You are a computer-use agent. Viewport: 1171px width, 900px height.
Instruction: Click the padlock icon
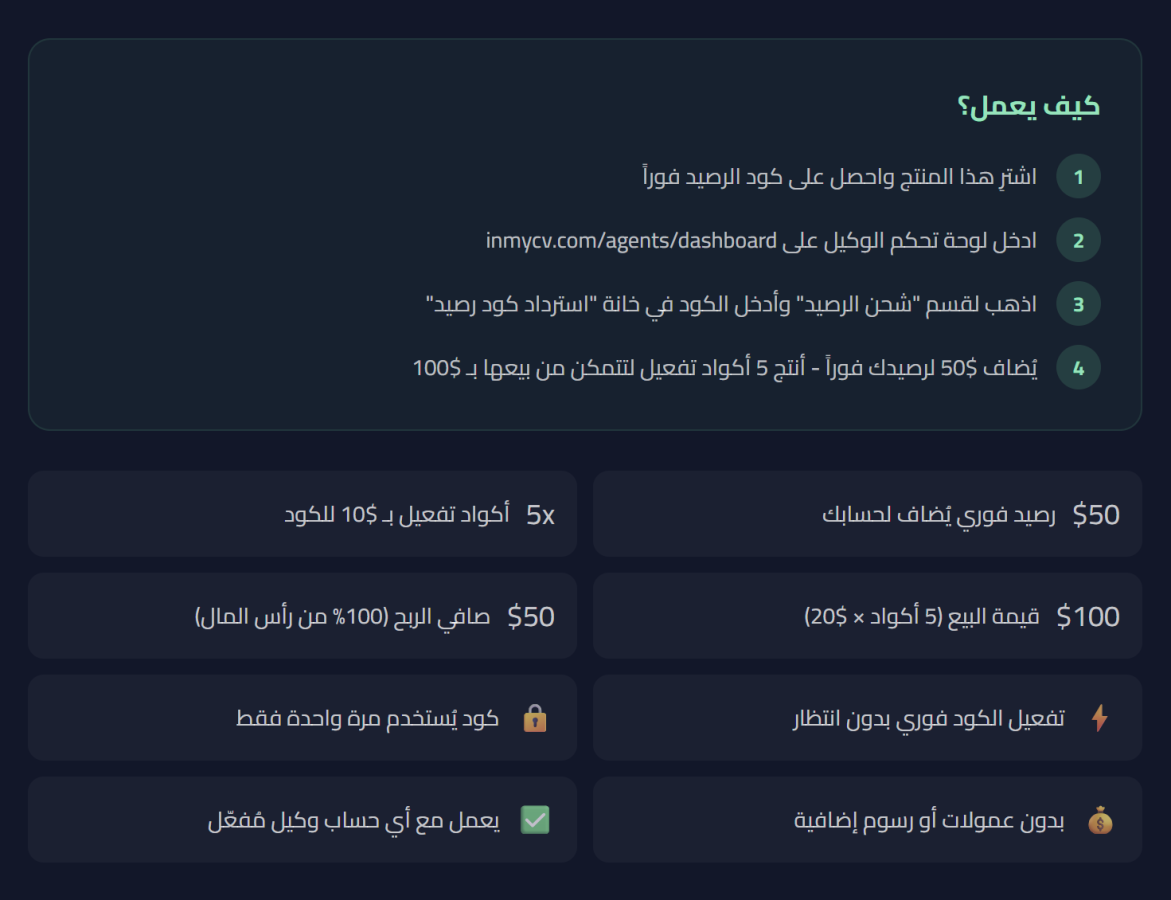535,718
